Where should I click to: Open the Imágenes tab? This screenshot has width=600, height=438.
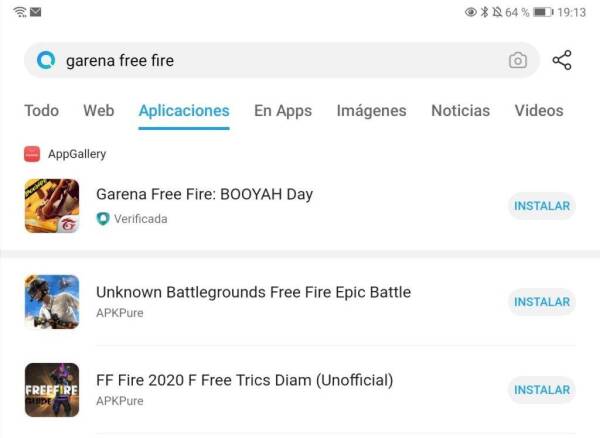[371, 111]
